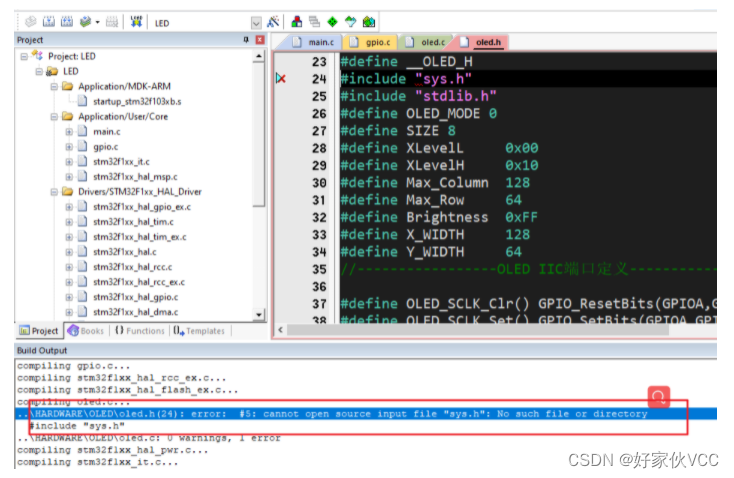
Task: Click the Translate current file toolbar icon
Action: (x=31, y=22)
